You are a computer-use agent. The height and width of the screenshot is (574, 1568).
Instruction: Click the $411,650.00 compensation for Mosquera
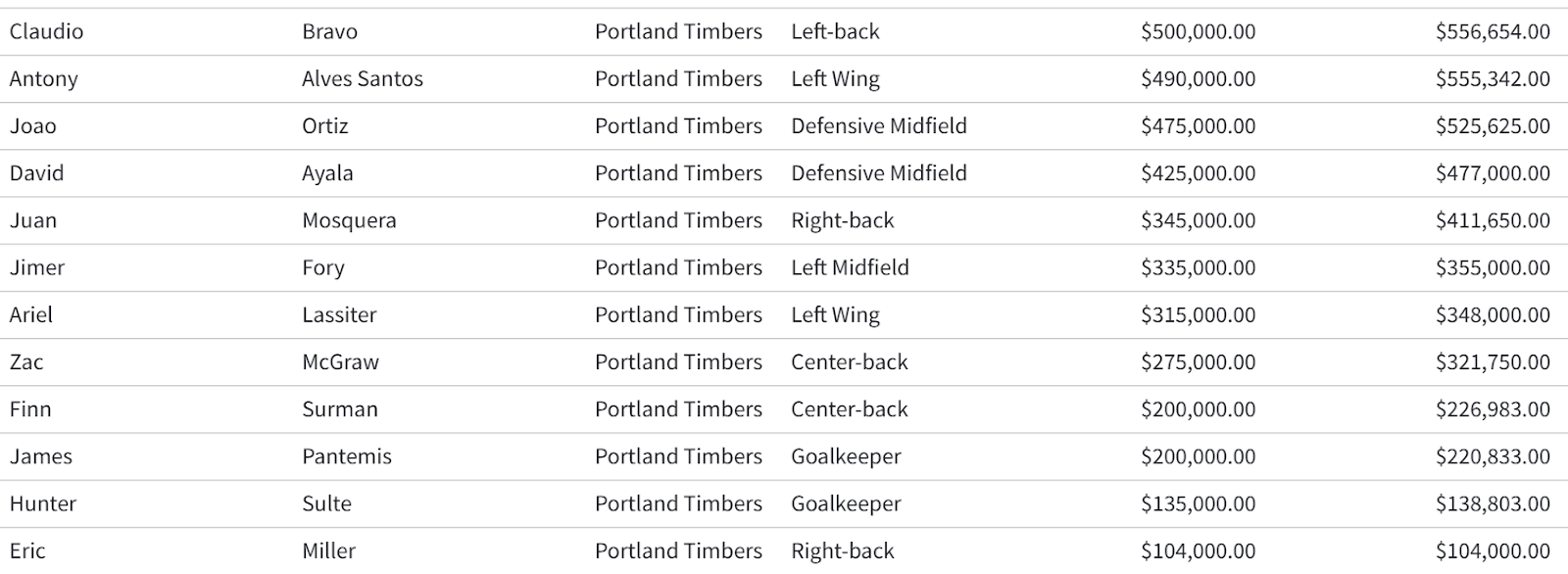pyautogui.click(x=1493, y=220)
